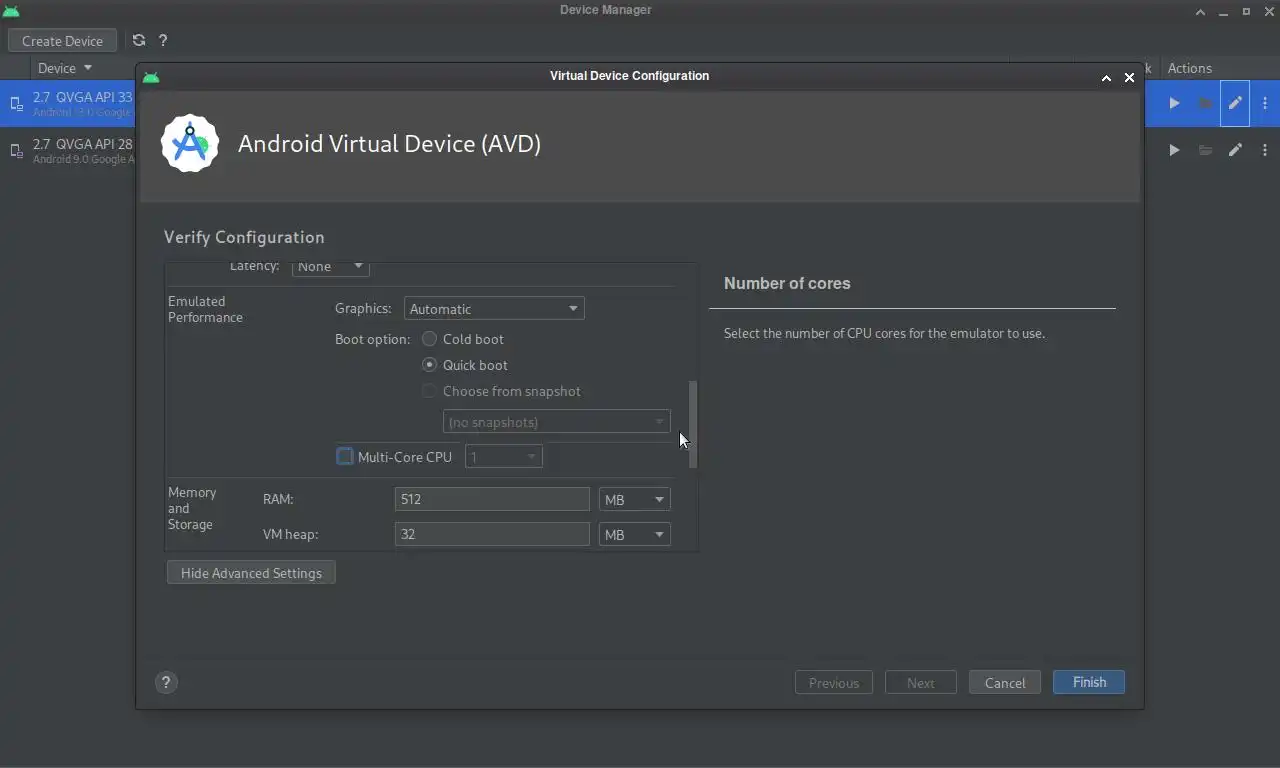Click Create Device button
This screenshot has height=768, width=1280.
click(62, 41)
